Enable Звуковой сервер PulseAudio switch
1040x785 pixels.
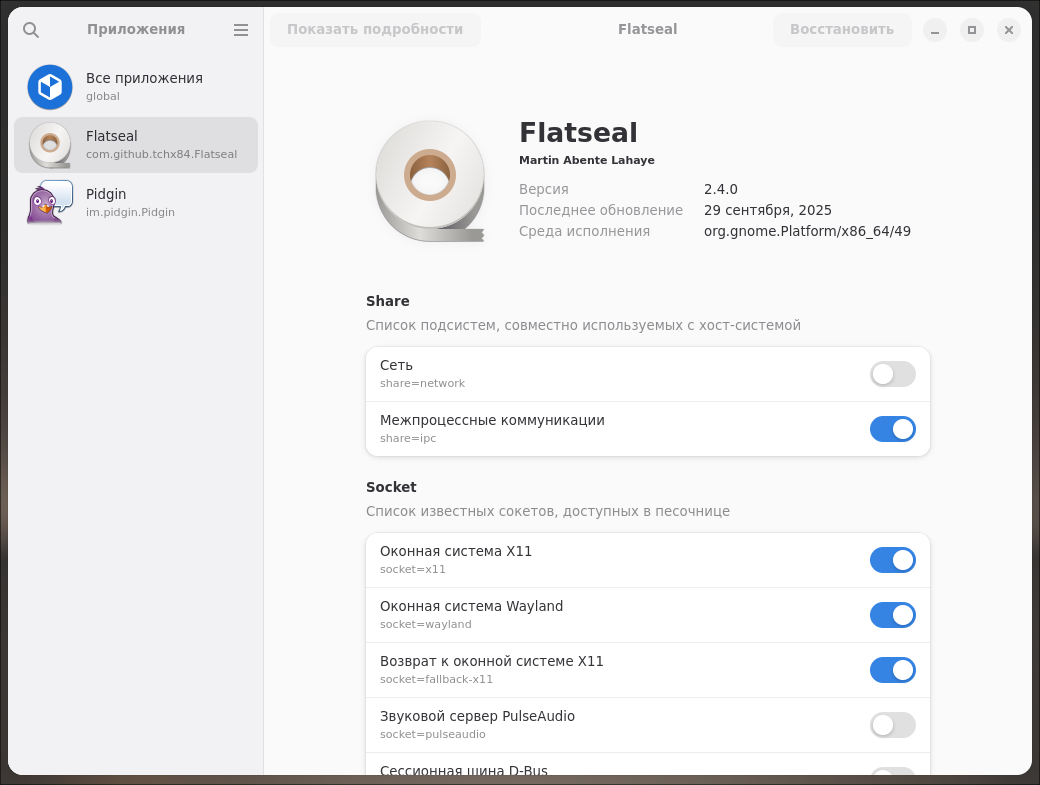pos(892,725)
